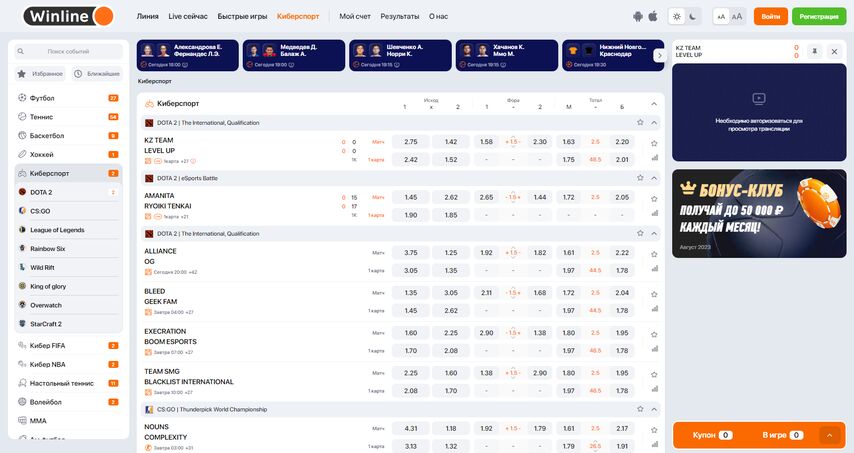
Task: Open the Избранное favorites filter
Action: [40, 74]
